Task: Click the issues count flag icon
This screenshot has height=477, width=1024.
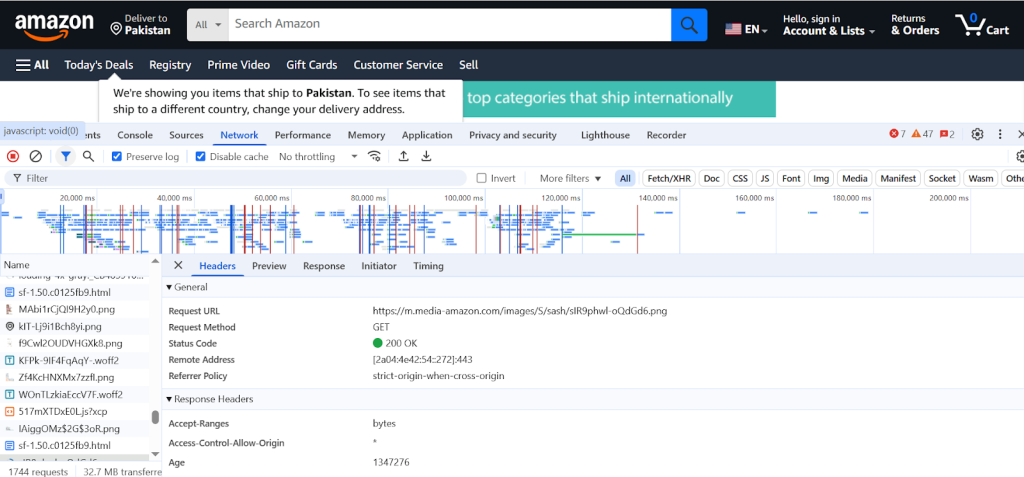Action: (x=944, y=134)
